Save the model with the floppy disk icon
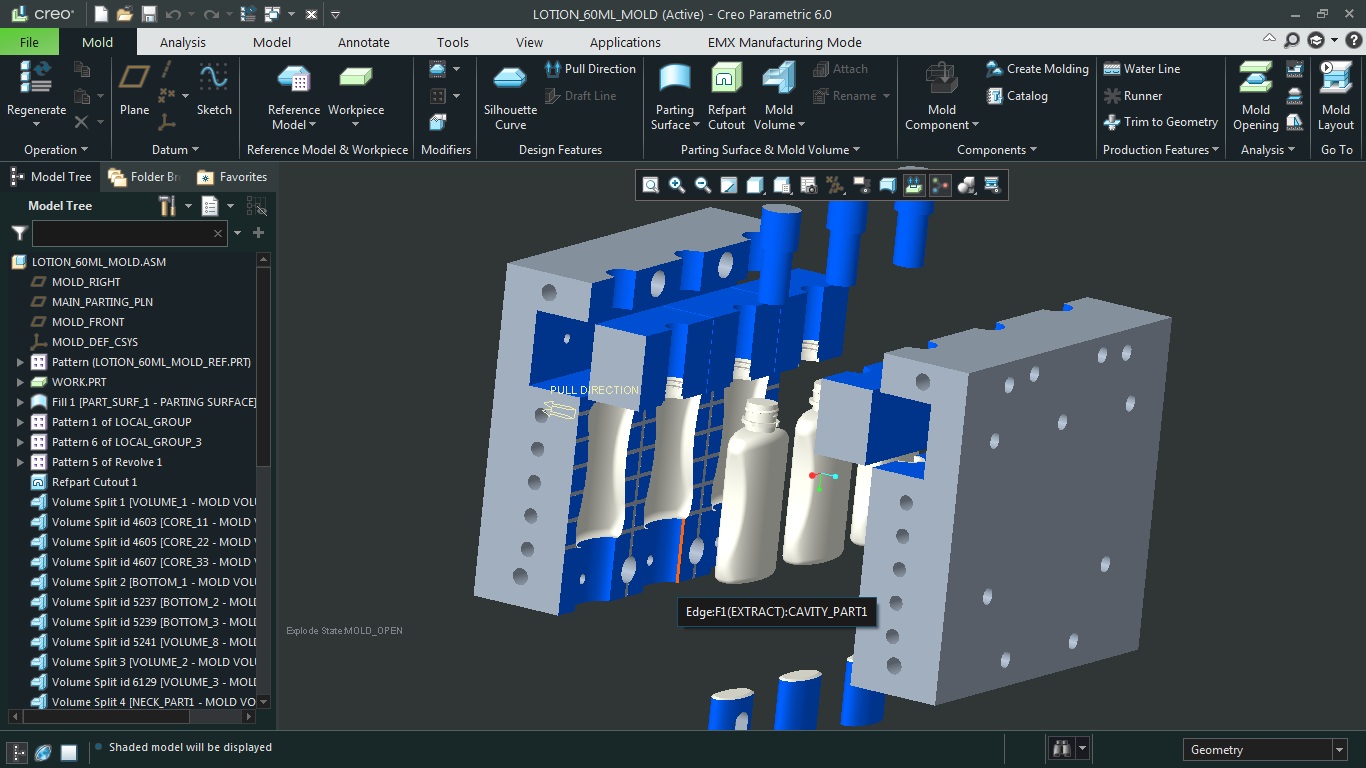The height and width of the screenshot is (768, 1366). pos(149,14)
